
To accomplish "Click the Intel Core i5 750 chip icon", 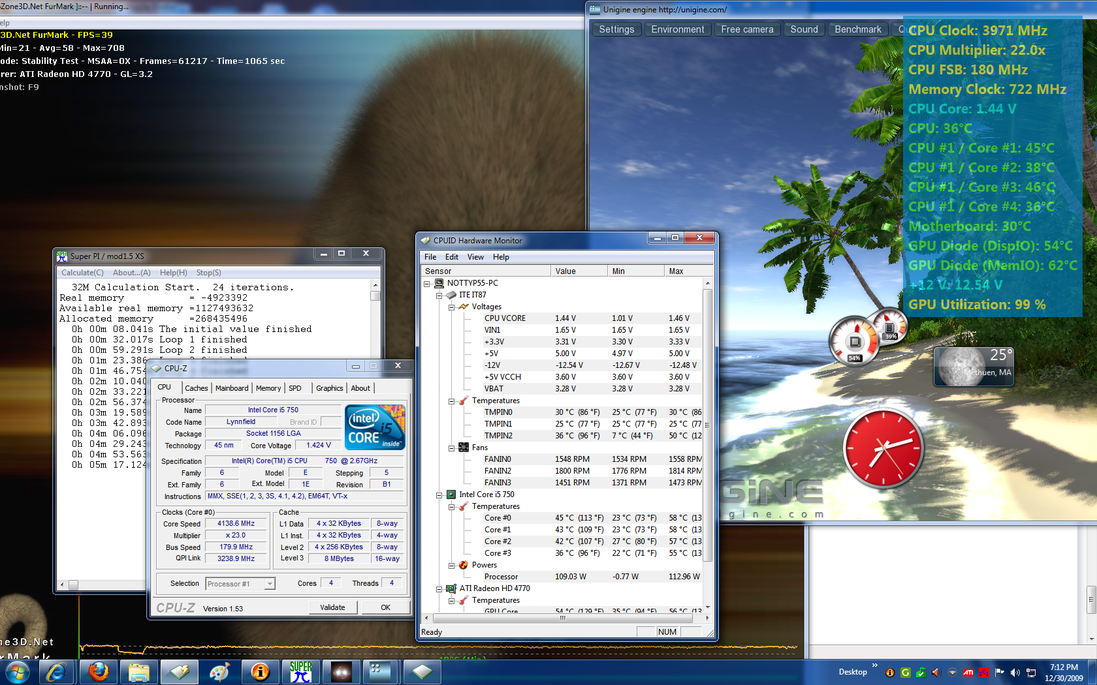I will pyautogui.click(x=452, y=495).
